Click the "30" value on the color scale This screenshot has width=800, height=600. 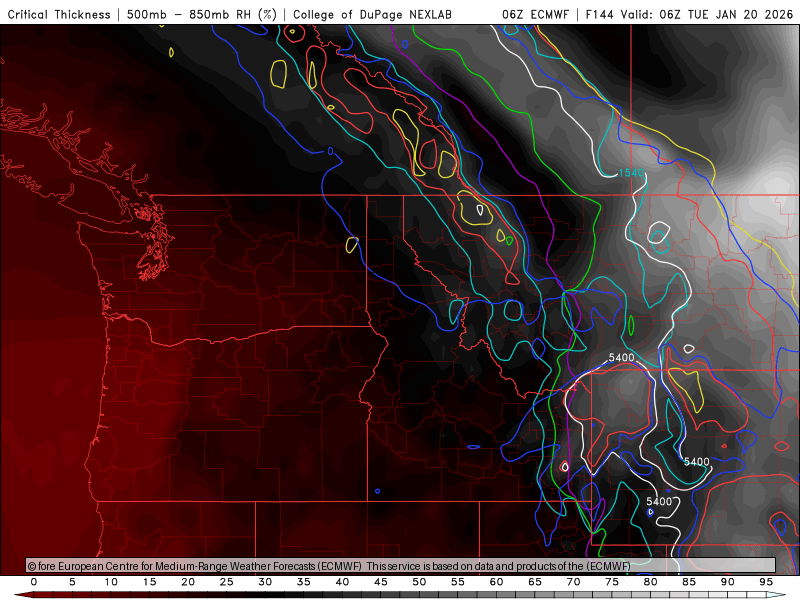click(x=265, y=582)
